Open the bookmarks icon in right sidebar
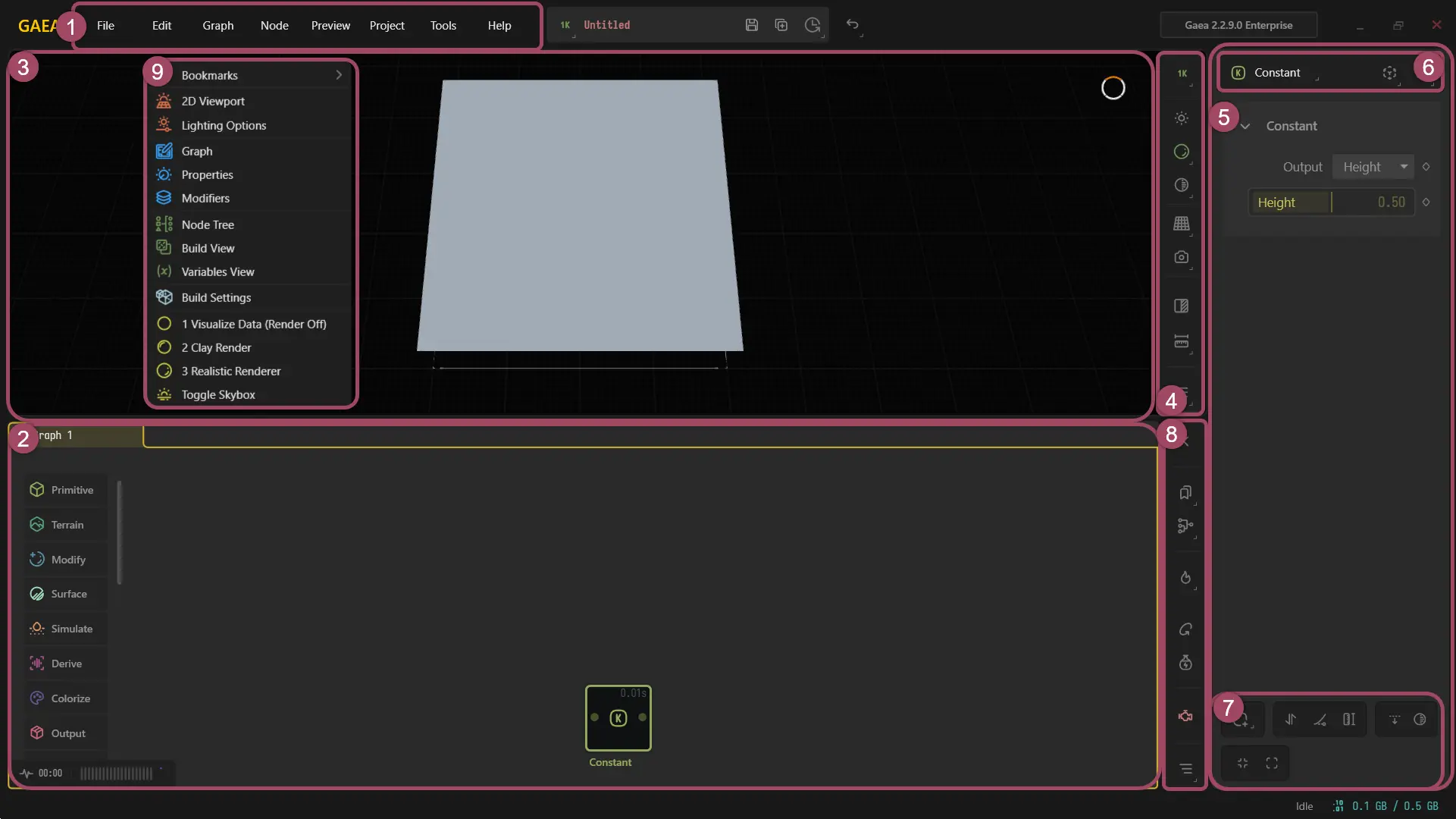 pyautogui.click(x=1185, y=493)
